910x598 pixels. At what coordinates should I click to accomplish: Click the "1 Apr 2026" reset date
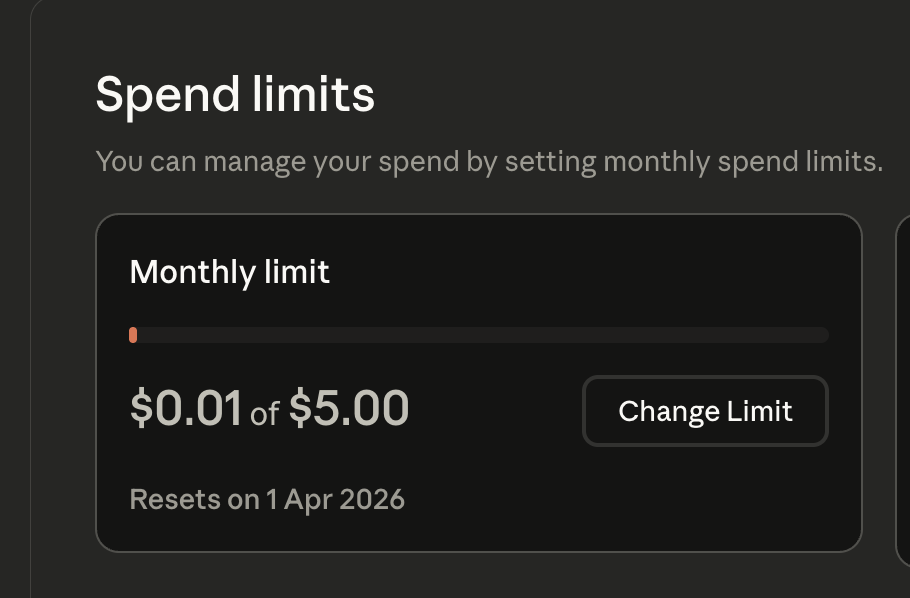[335, 499]
